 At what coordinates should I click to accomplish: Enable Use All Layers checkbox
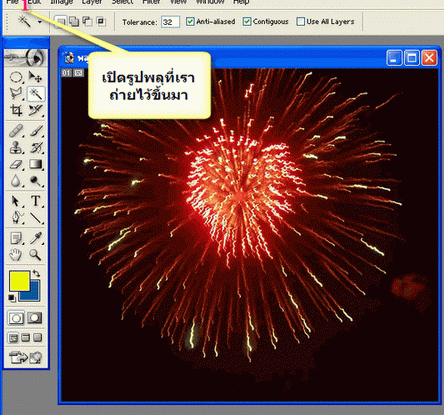click(x=300, y=22)
